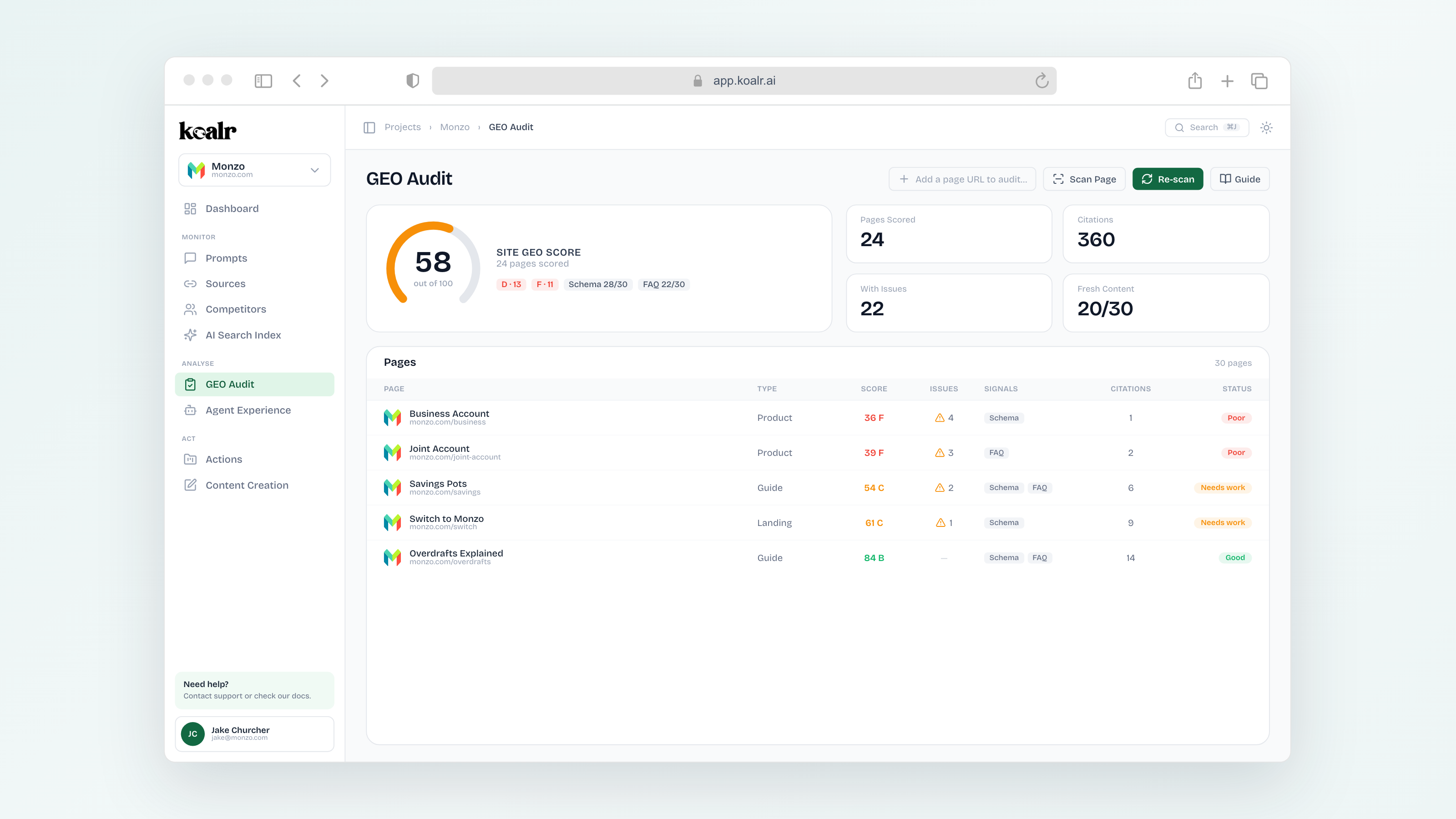Click the app.koalr.ai address bar

click(x=744, y=81)
